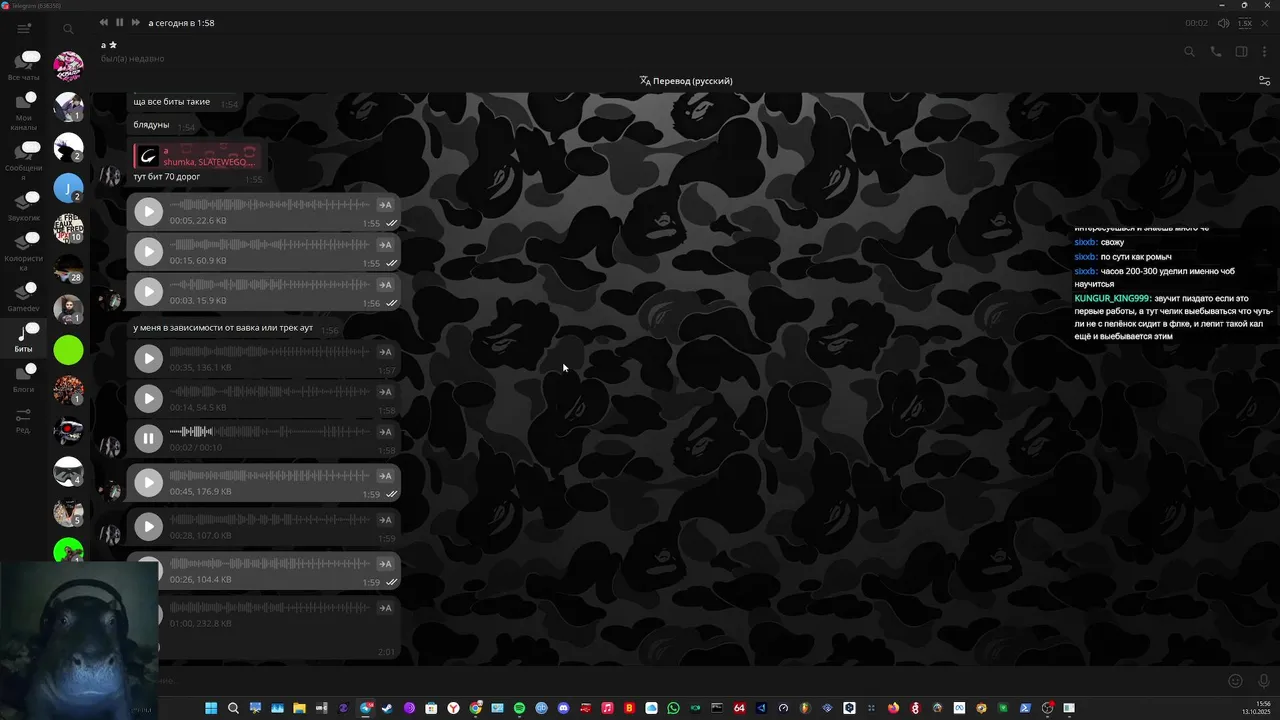Change the 1.5X playback speed
Image resolution: width=1280 pixels, height=720 pixels.
click(1245, 23)
